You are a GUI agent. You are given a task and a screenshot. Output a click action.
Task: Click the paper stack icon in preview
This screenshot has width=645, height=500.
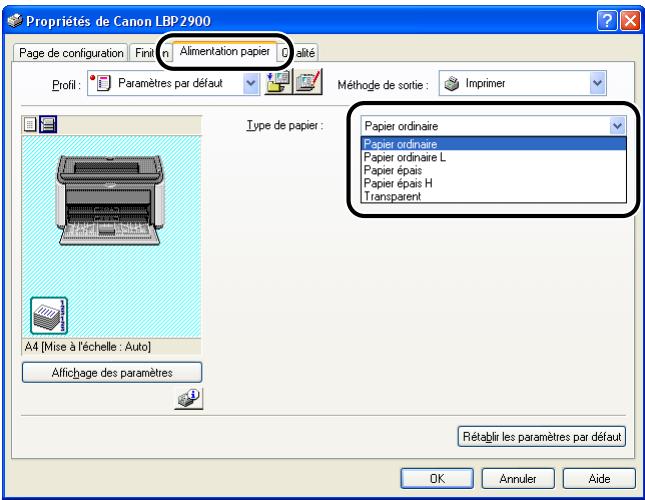(49, 315)
